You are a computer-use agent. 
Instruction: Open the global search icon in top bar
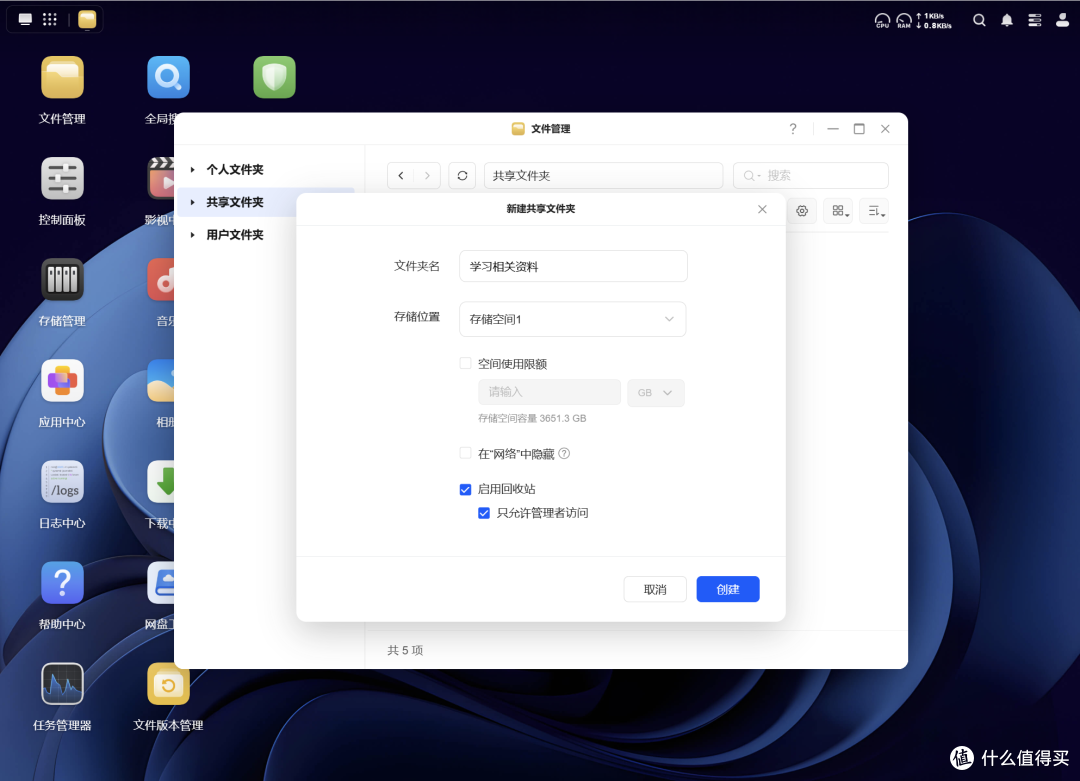coord(979,20)
